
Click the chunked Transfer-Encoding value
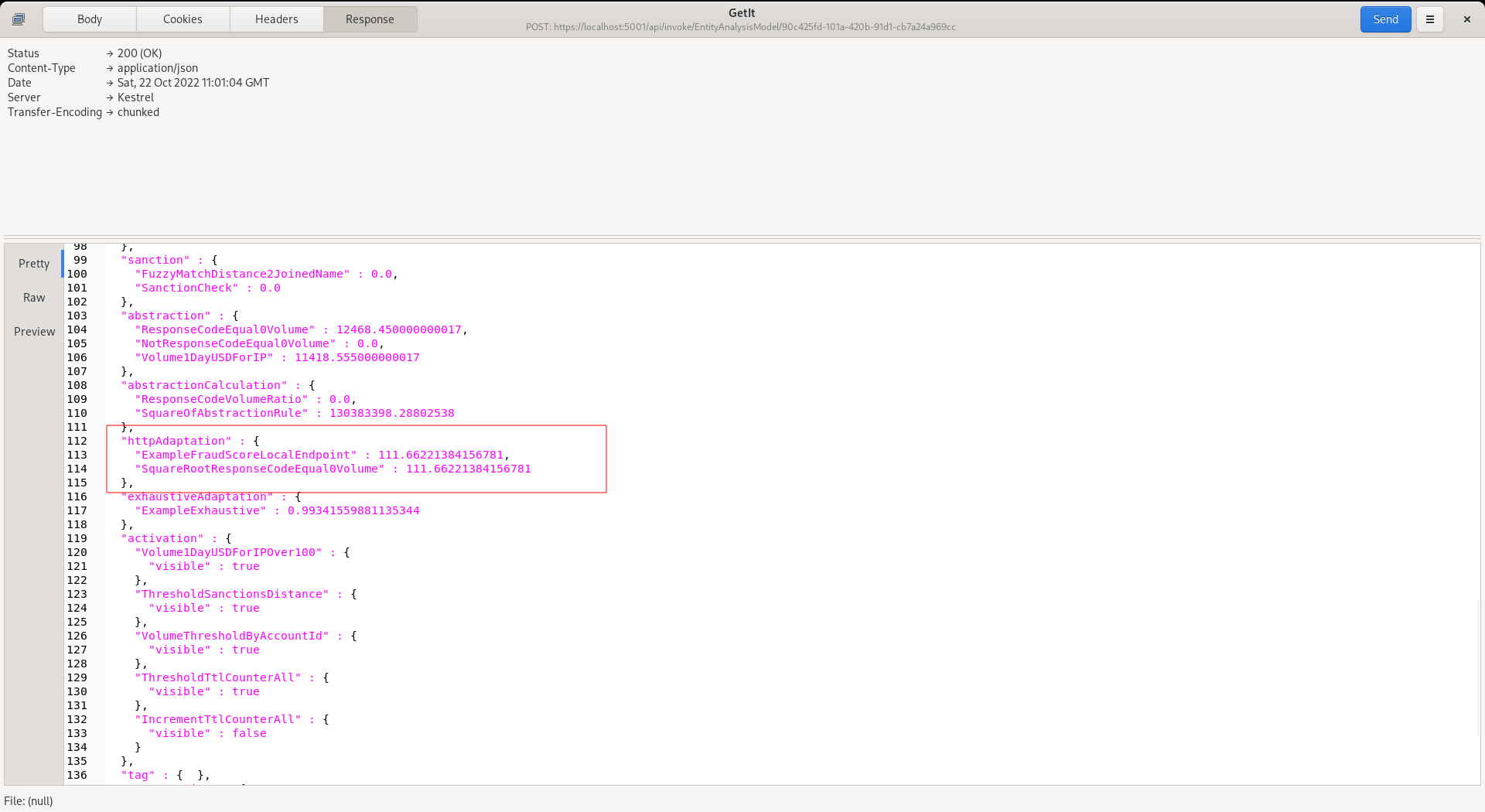click(x=138, y=112)
